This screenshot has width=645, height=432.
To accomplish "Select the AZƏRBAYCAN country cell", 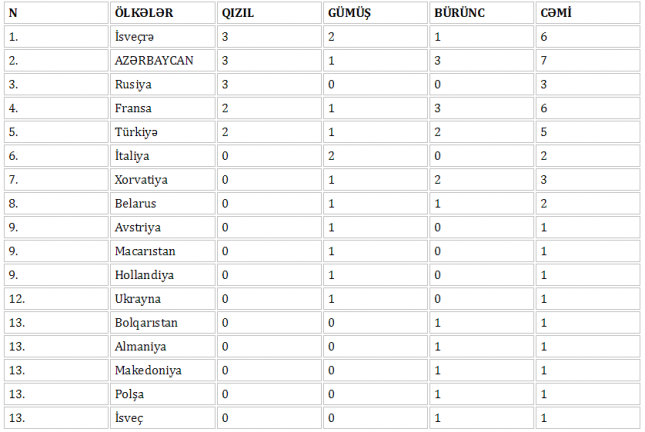I will tap(153, 61).
